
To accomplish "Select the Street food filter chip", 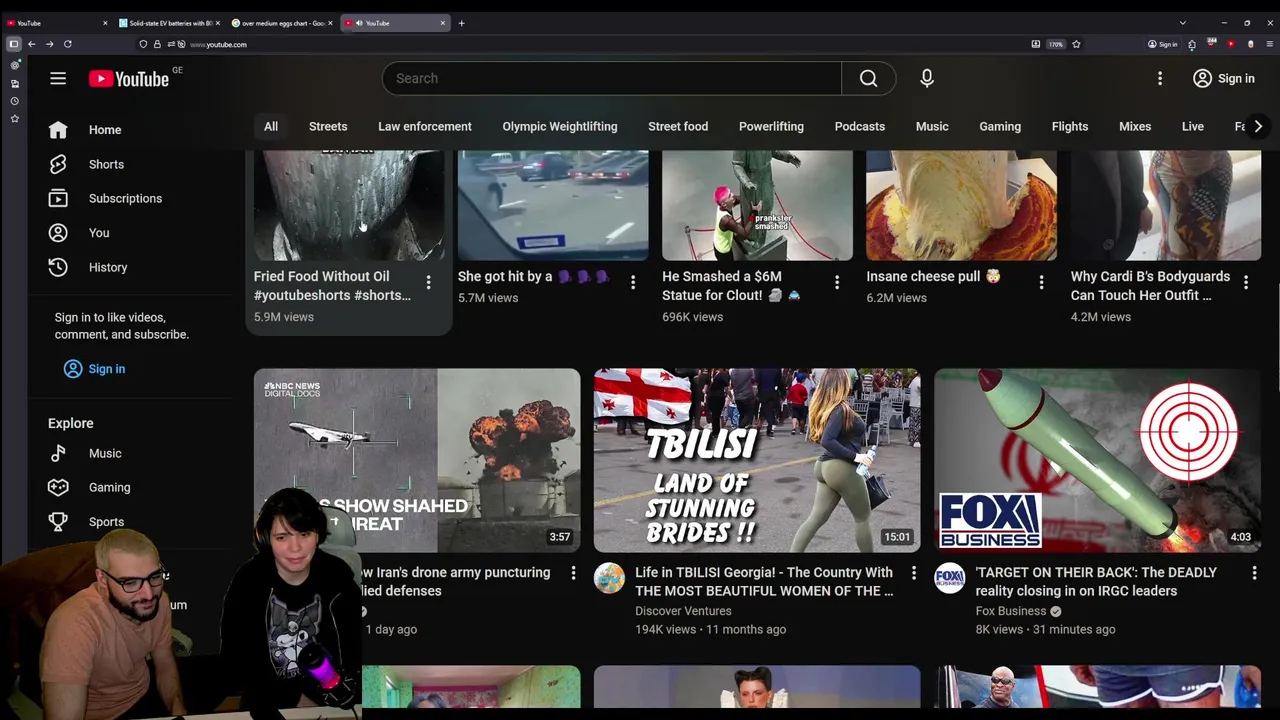I will point(678,126).
